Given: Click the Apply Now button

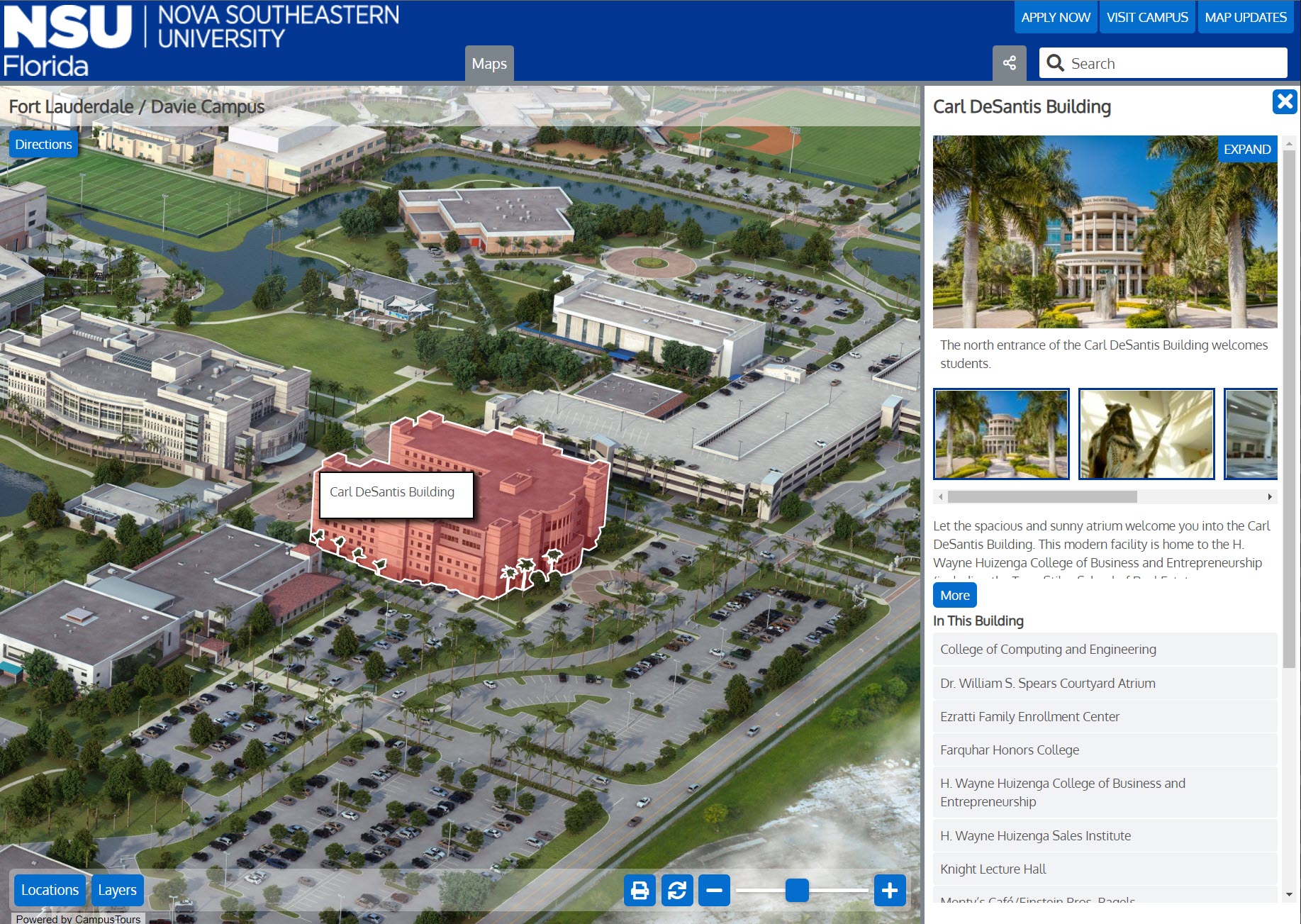Looking at the screenshot, I should [1055, 18].
